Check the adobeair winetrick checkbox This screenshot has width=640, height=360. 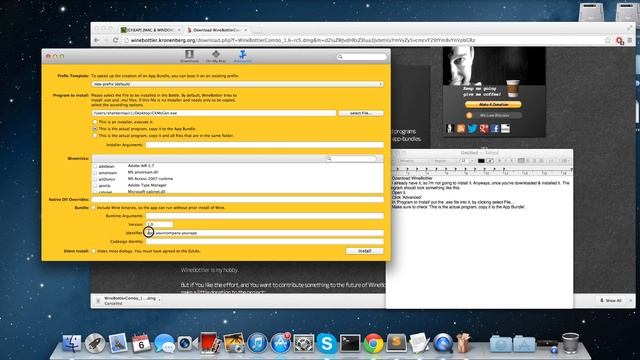point(95,167)
